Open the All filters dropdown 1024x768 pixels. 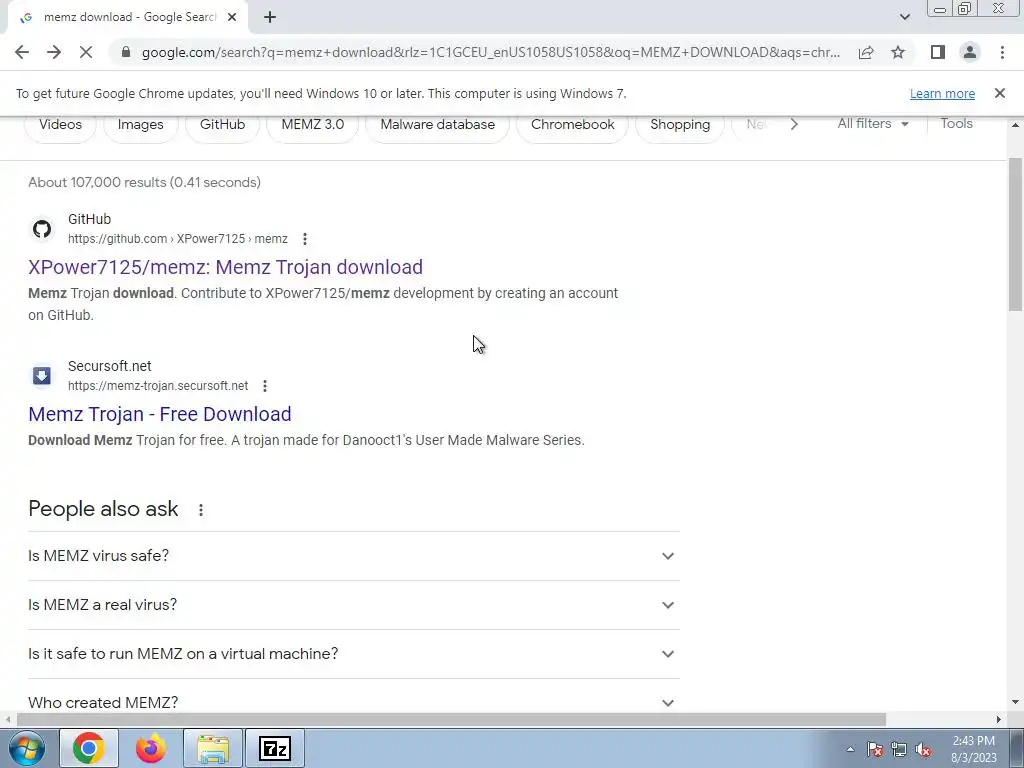click(x=873, y=123)
